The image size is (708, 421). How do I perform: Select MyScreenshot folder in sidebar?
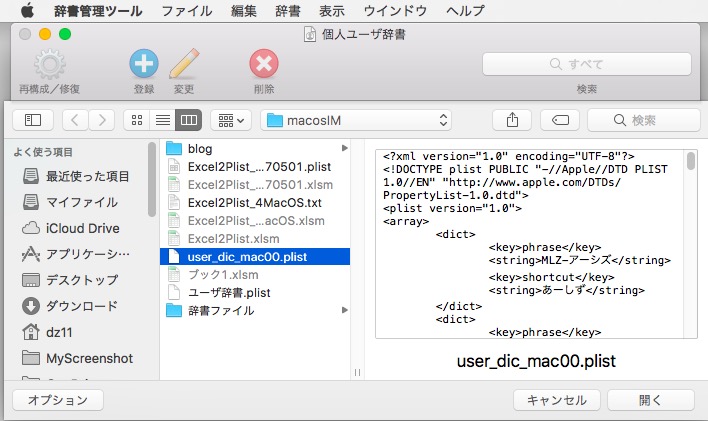coord(78,358)
